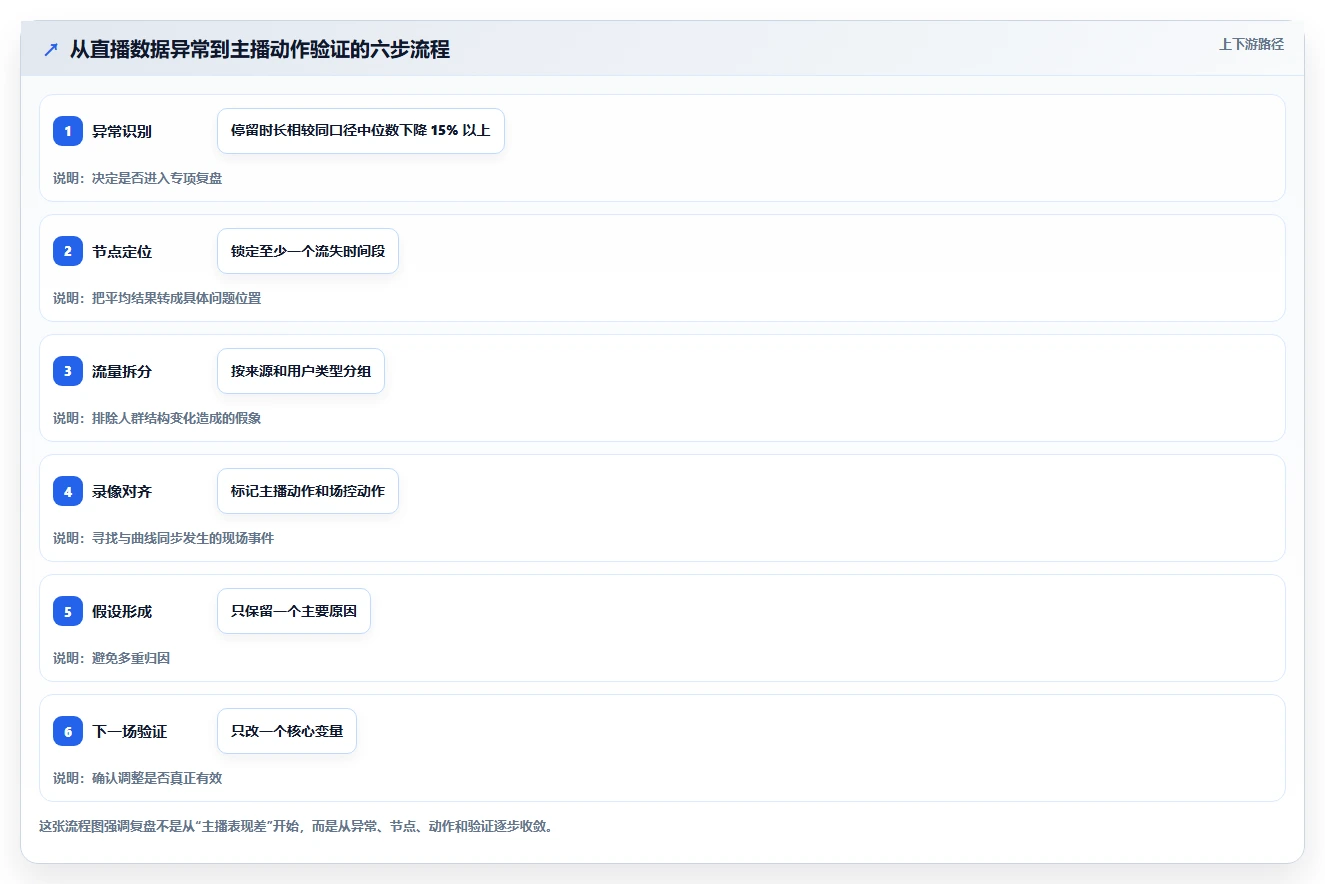This screenshot has height=884, width=1325.
Task: Click the 上下游路径 label in the header
Action: (1251, 44)
